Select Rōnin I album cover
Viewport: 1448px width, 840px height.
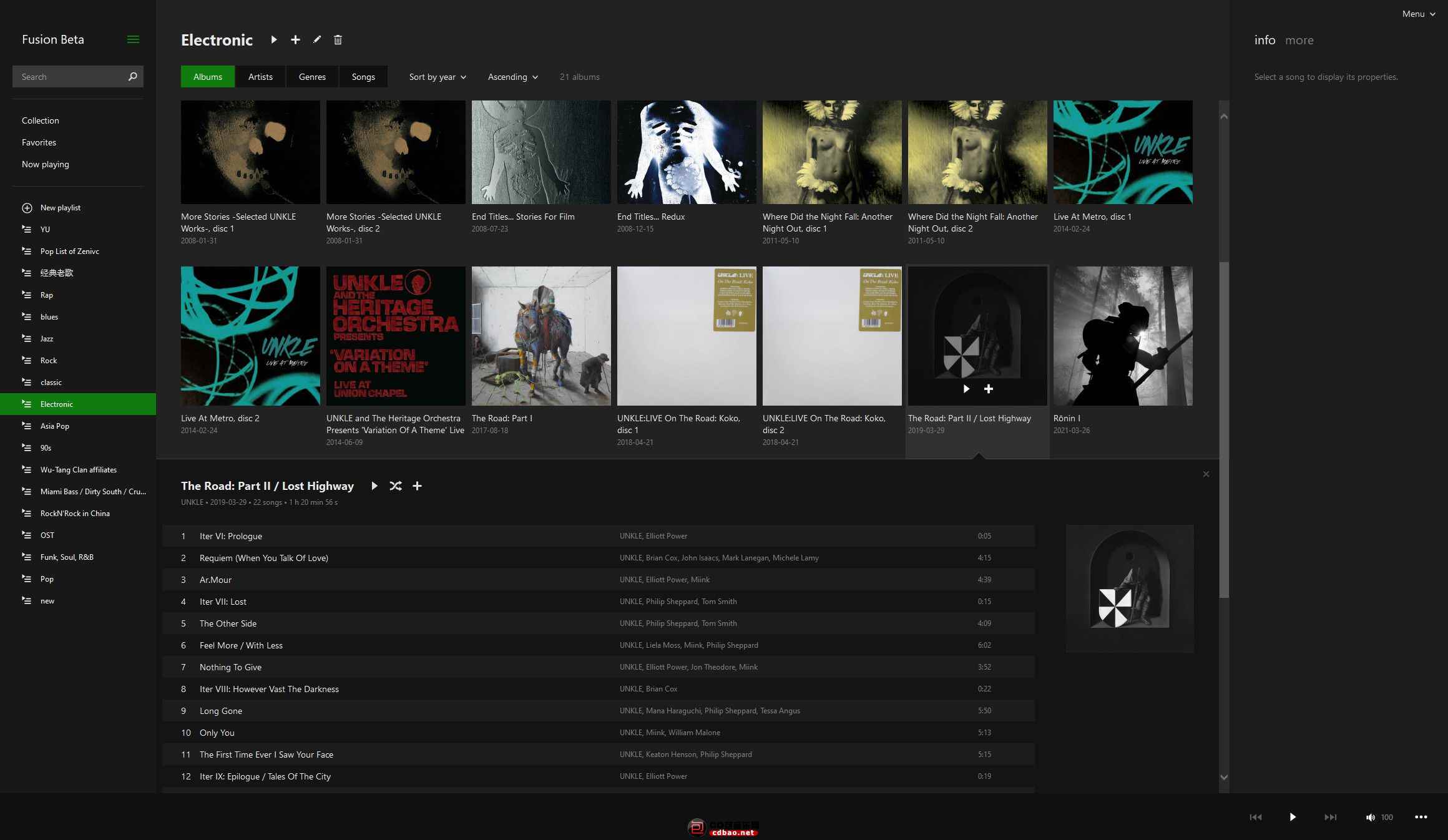1123,336
